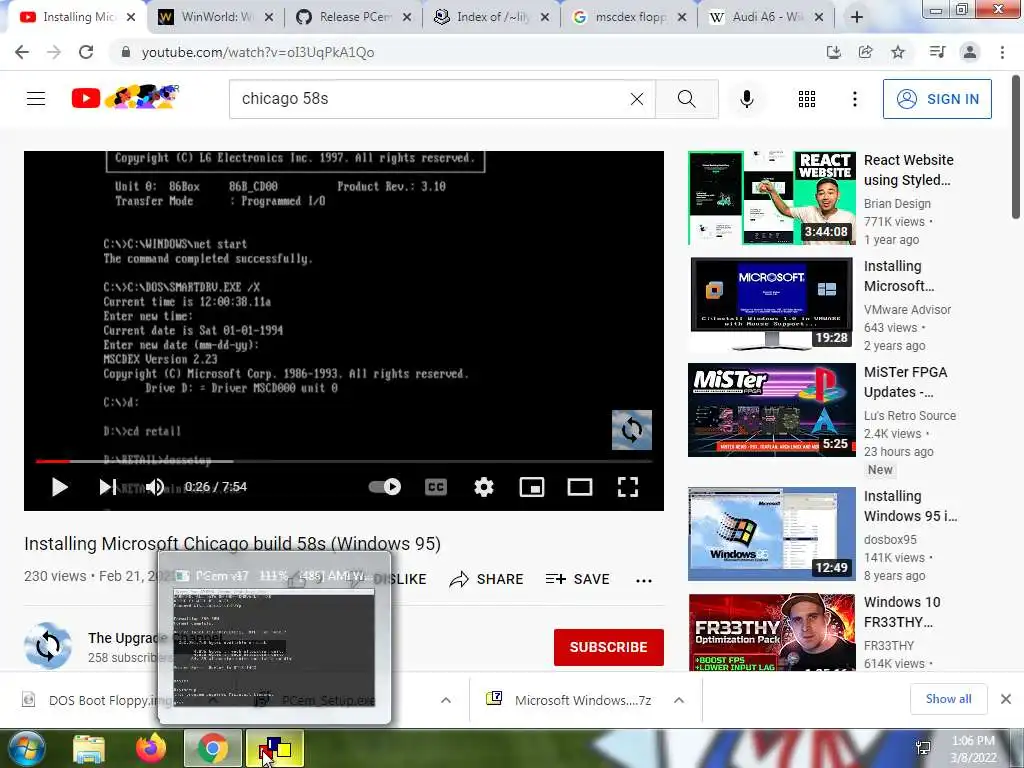Open Windows 10 FR33THY video thumbnail
1024x768 pixels.
[x=772, y=632]
